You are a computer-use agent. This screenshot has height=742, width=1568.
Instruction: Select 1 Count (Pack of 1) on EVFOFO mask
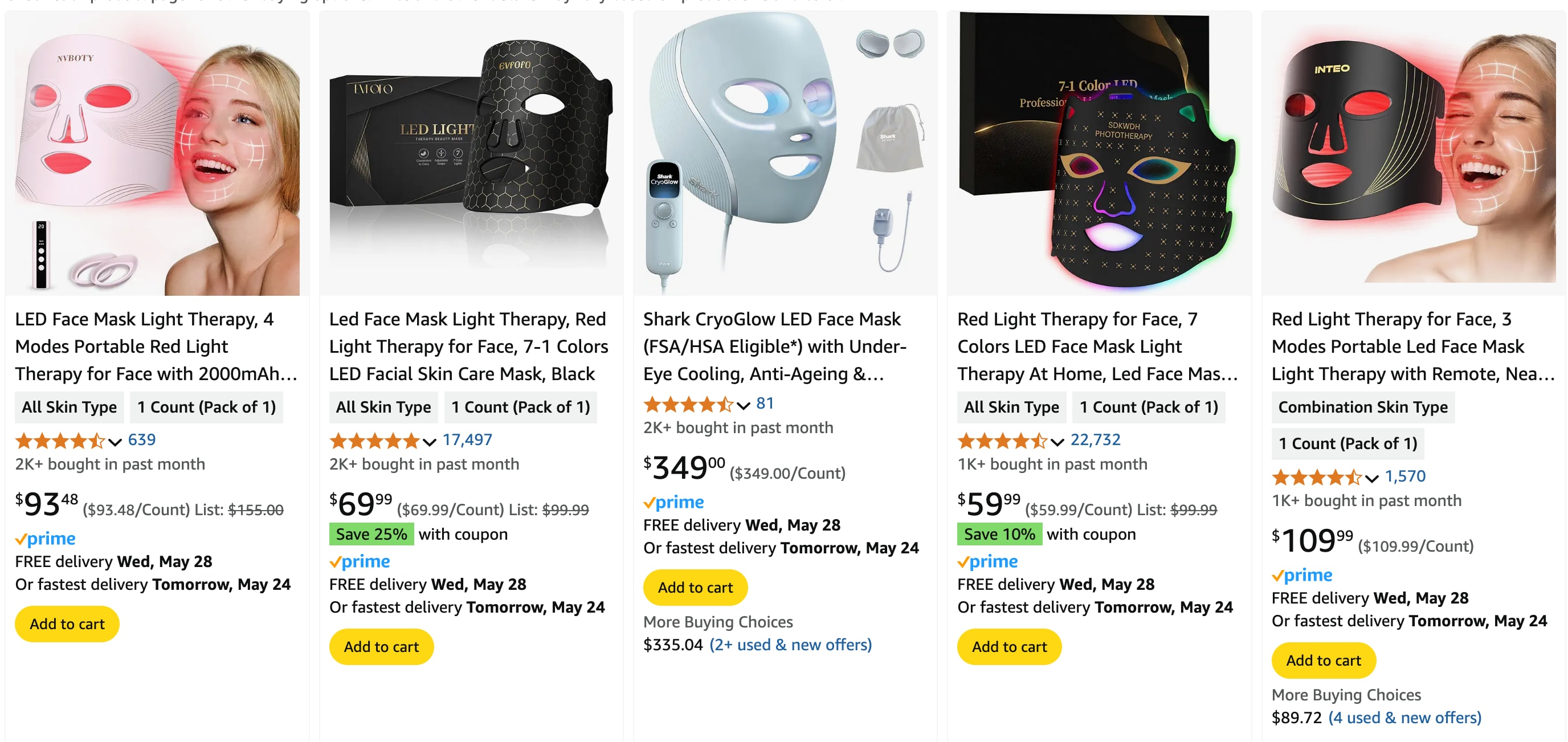tap(520, 407)
